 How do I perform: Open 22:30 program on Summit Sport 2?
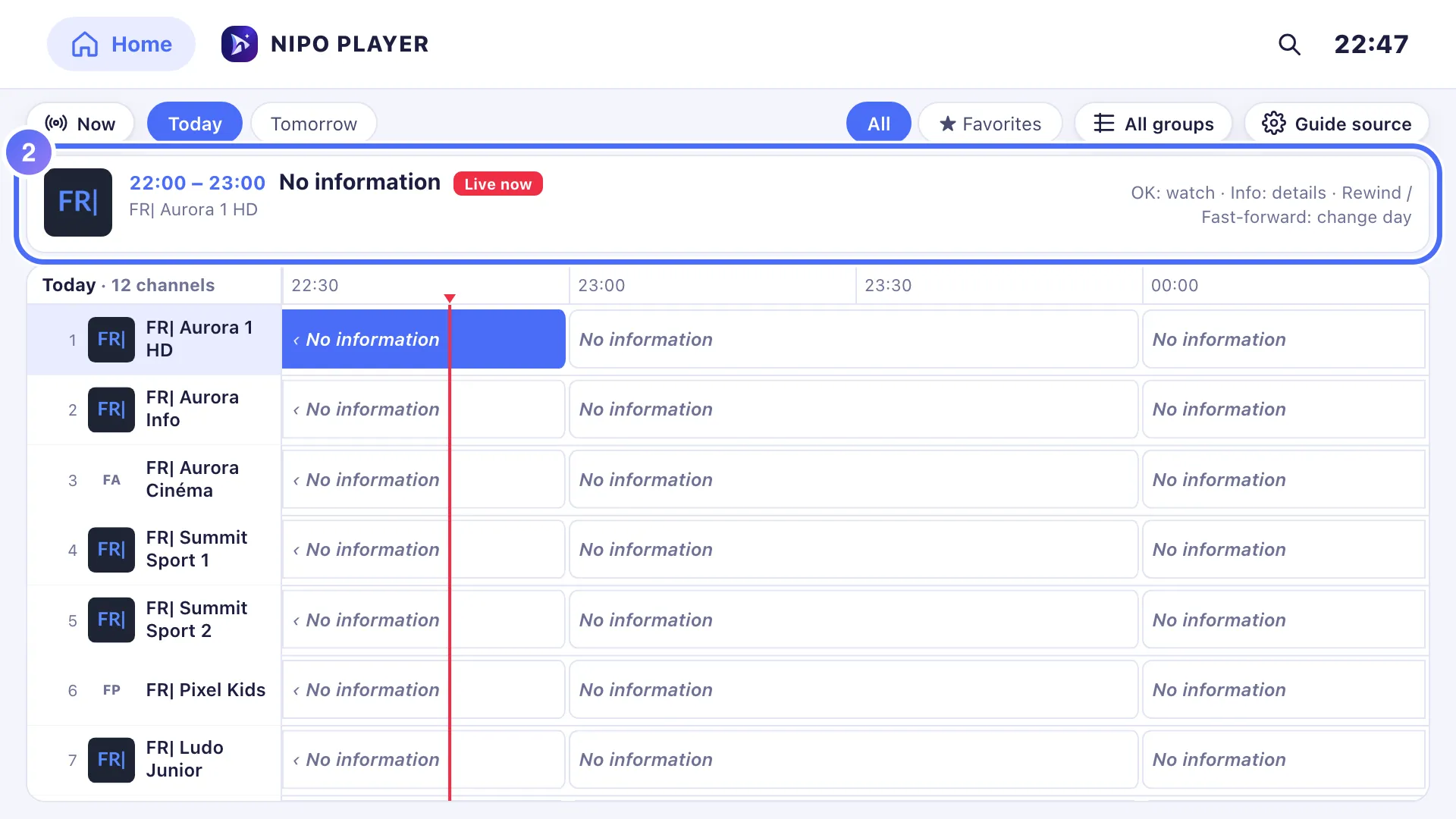tap(424, 620)
